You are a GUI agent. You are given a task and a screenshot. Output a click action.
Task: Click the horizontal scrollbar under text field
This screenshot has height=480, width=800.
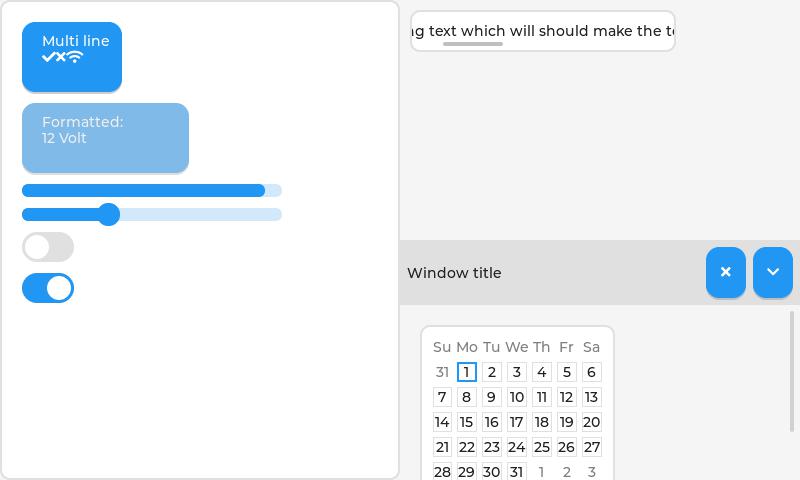[x=473, y=44]
